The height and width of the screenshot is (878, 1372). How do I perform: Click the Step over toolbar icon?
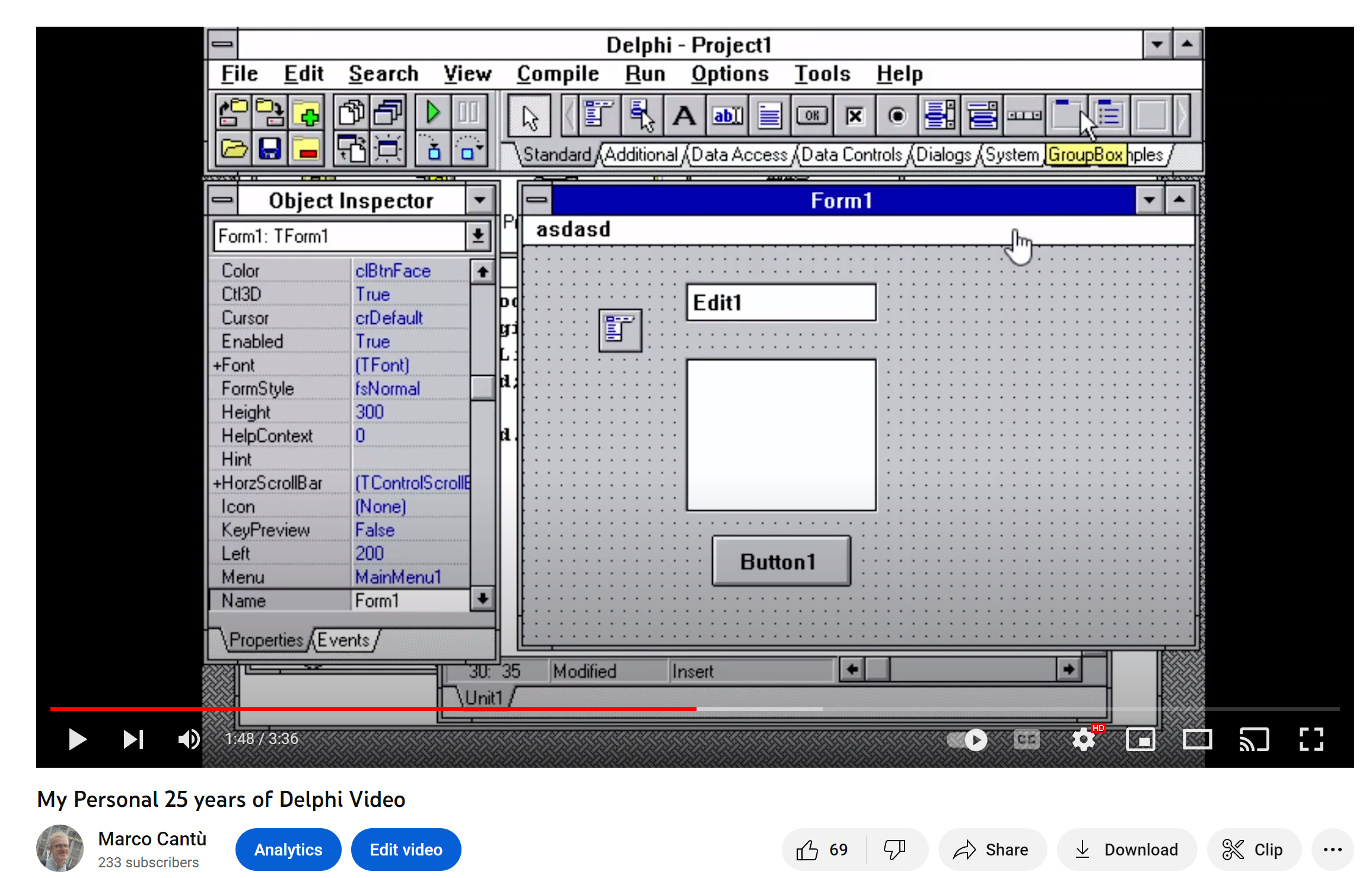469,148
